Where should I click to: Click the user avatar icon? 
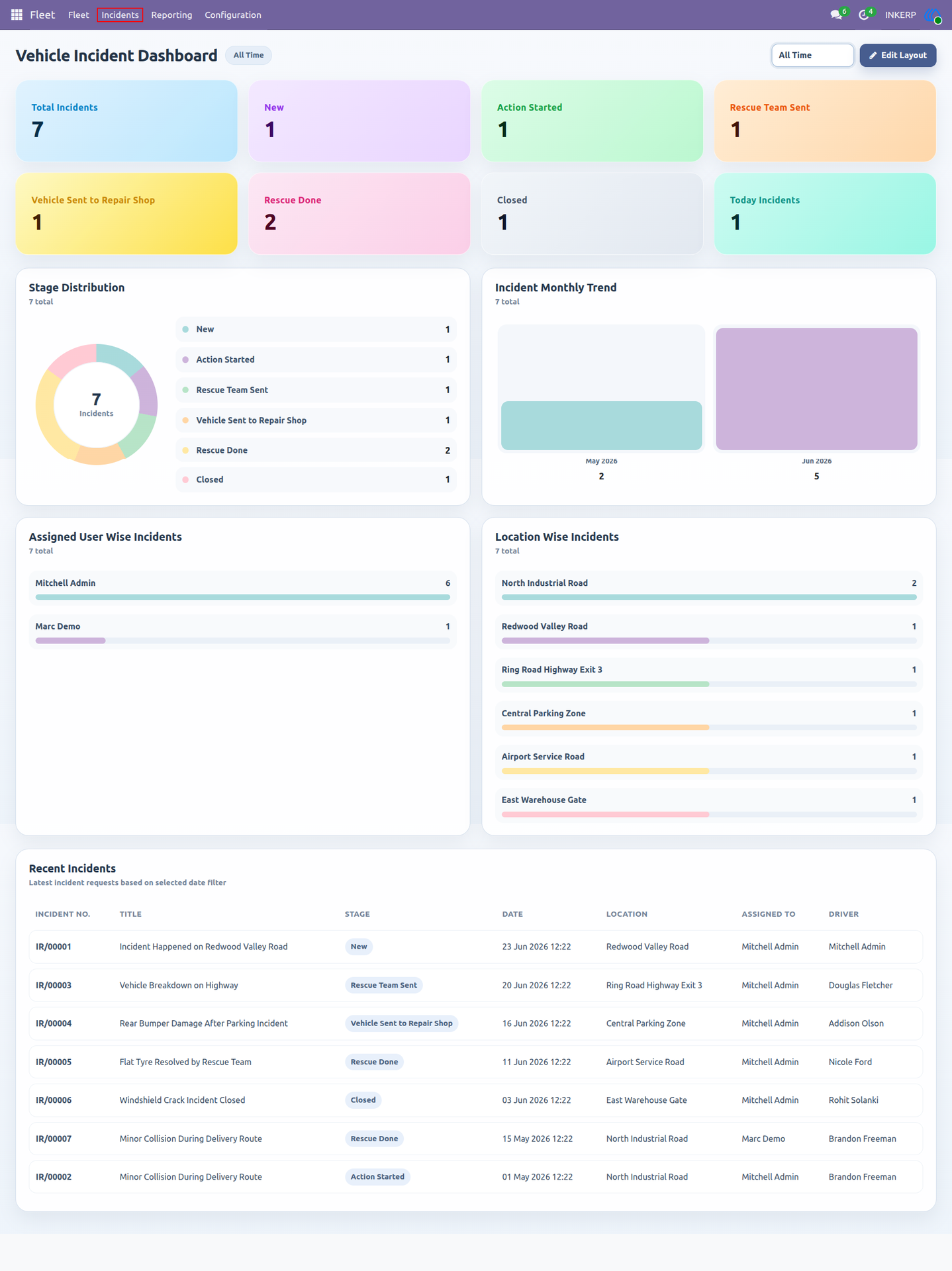click(x=933, y=15)
